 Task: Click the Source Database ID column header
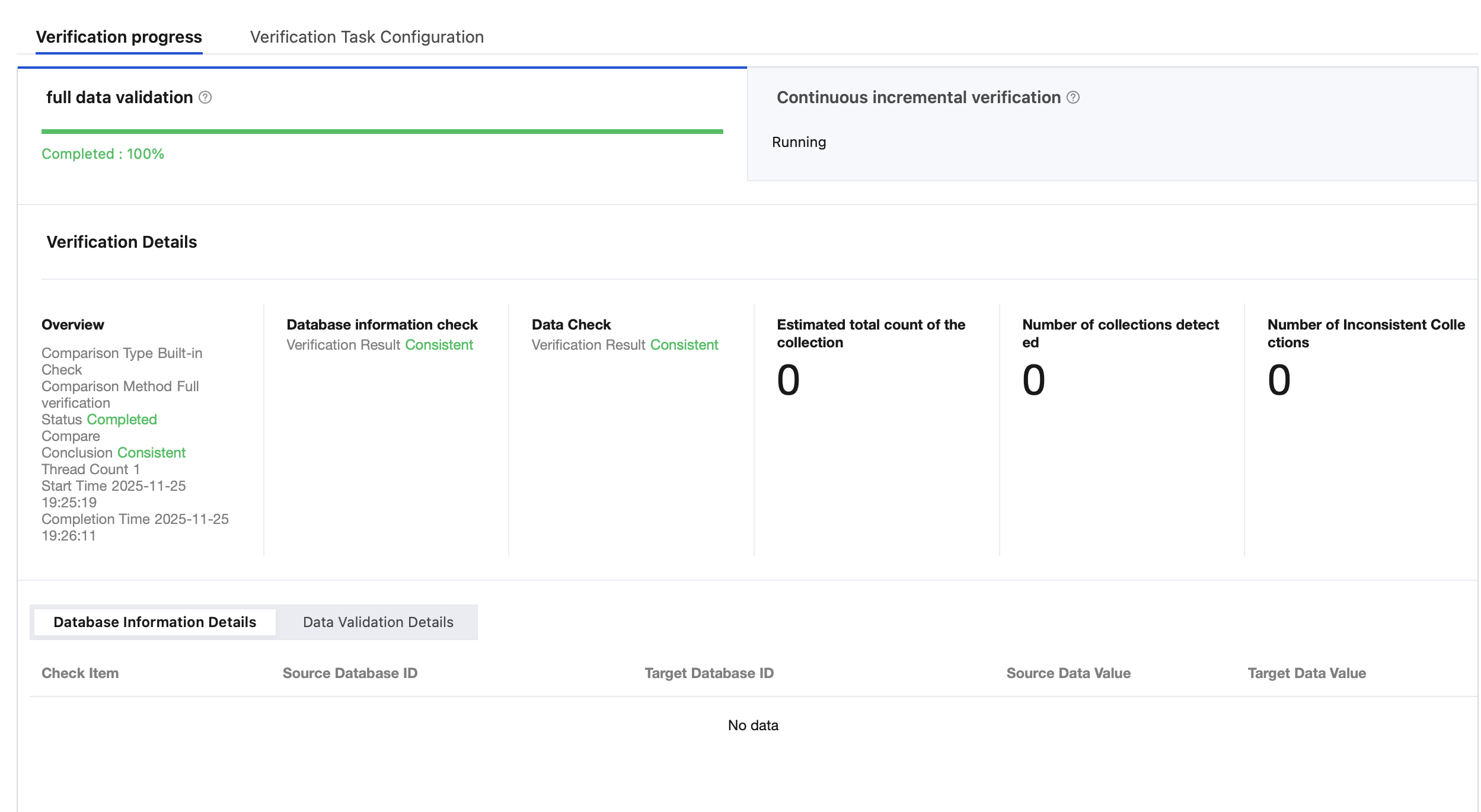click(x=350, y=673)
